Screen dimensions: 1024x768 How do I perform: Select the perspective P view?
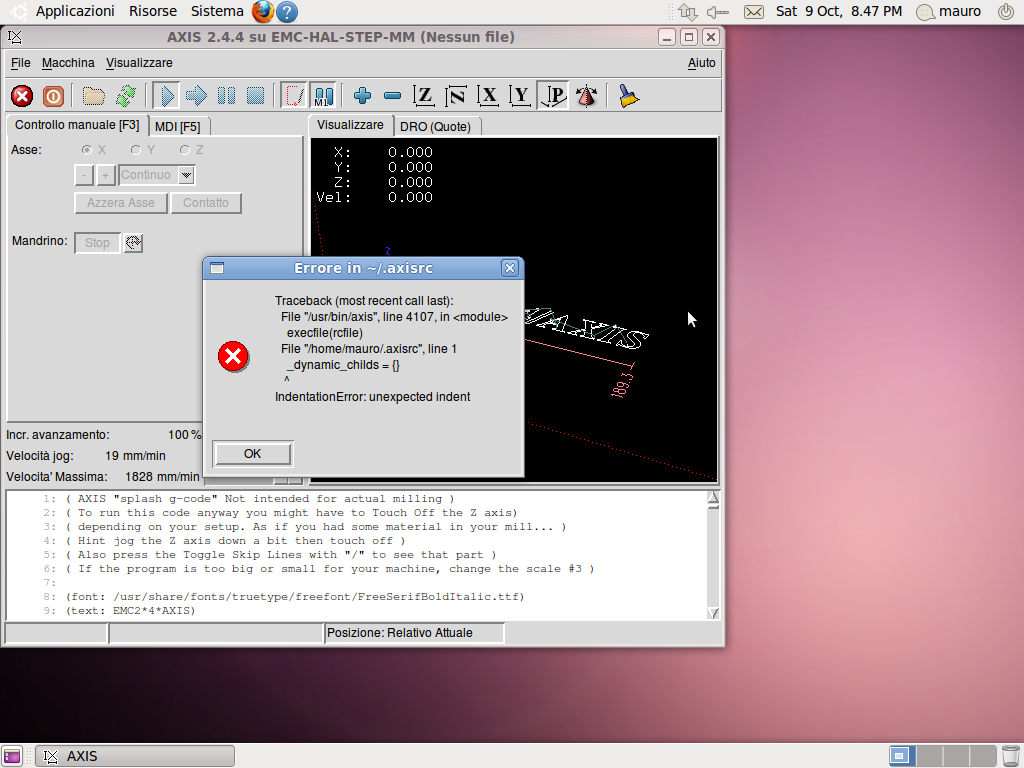552,96
